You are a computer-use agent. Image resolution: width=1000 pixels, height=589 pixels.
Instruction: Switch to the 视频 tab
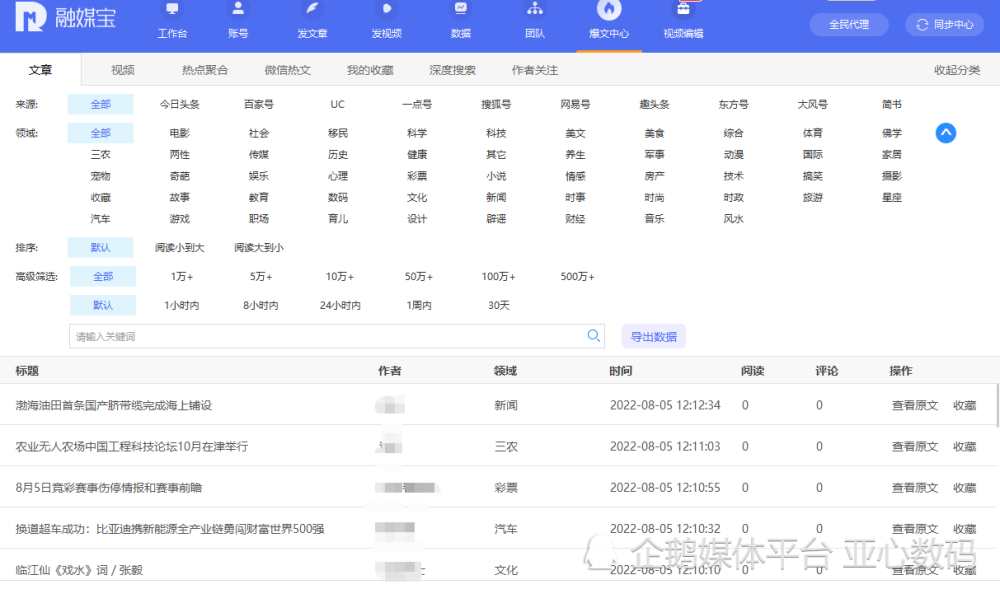coord(122,70)
